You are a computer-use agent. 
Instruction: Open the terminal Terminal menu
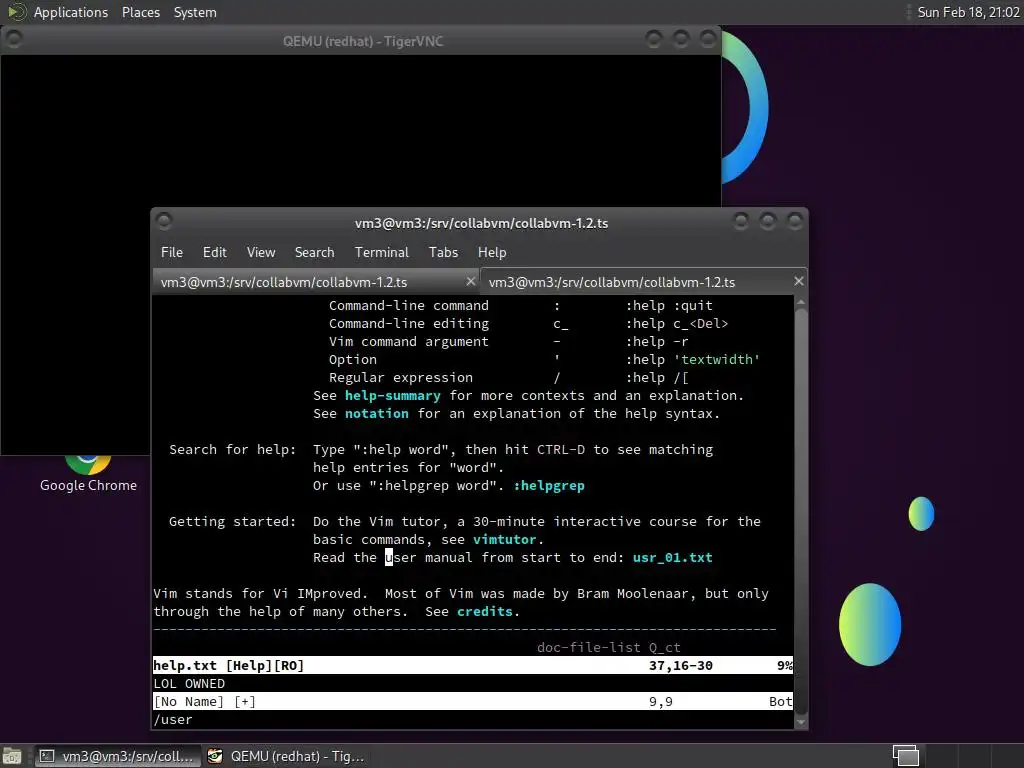point(381,252)
